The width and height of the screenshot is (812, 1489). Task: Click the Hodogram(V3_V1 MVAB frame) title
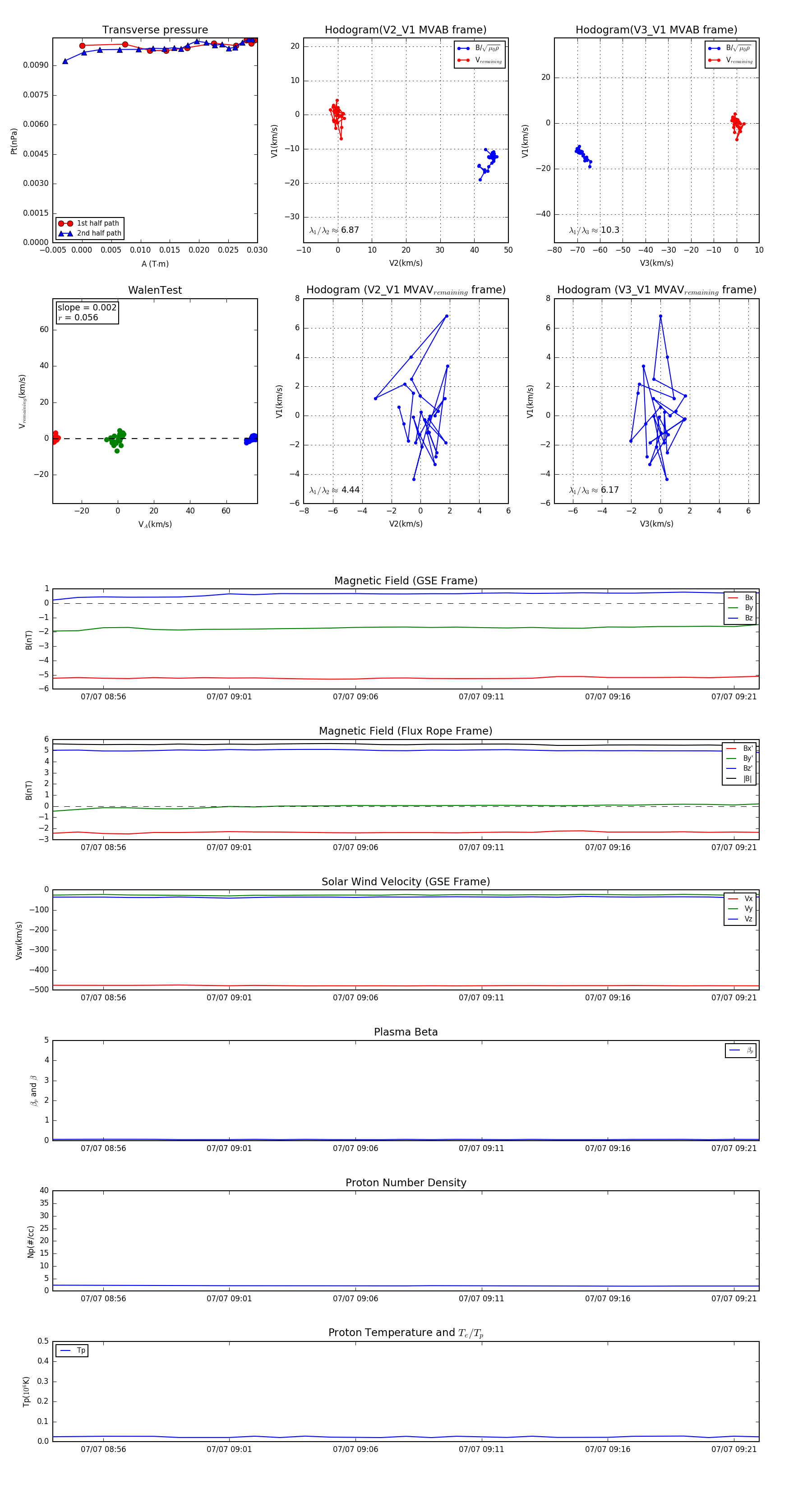[x=656, y=29]
